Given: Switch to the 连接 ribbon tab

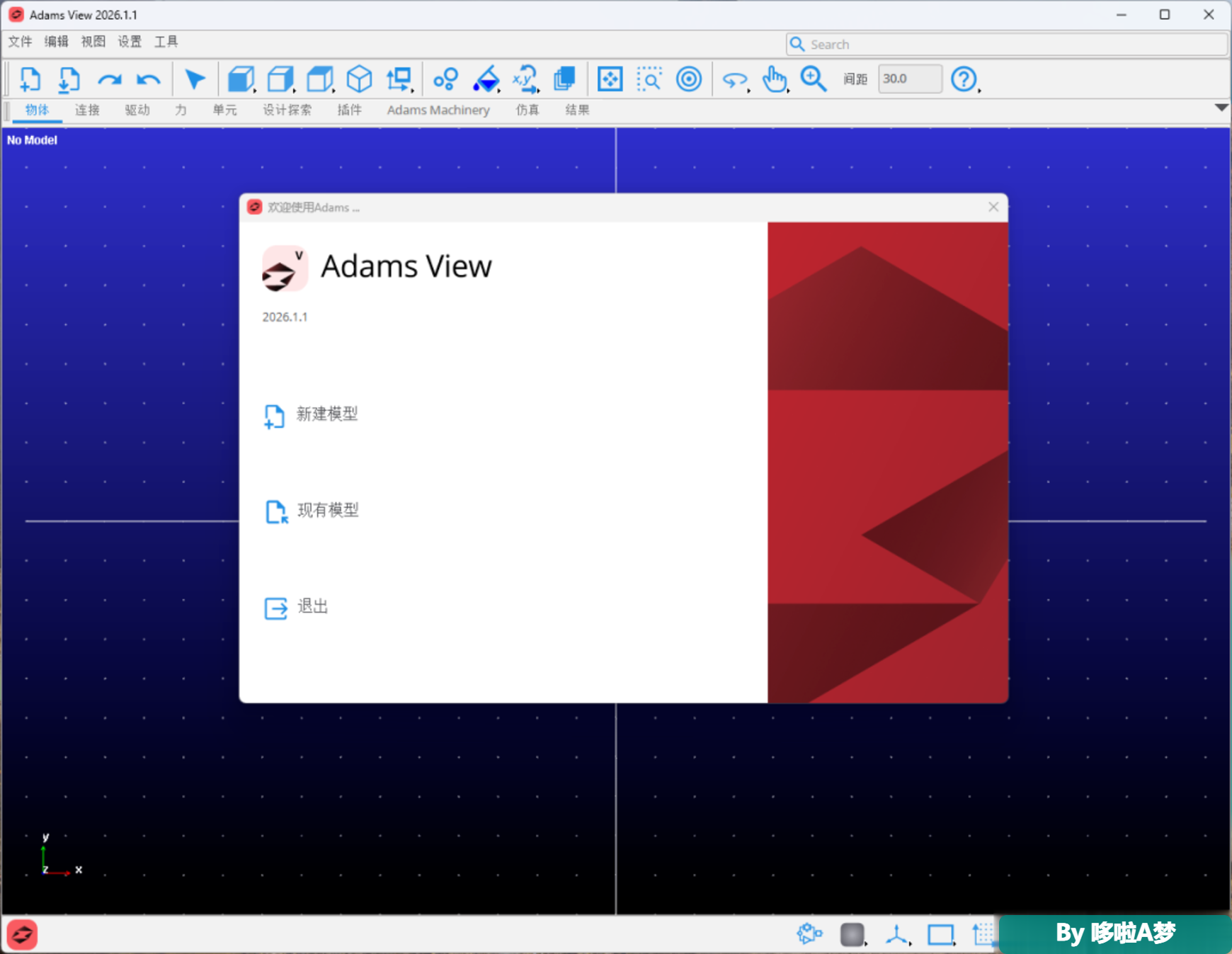Looking at the screenshot, I should tap(87, 110).
